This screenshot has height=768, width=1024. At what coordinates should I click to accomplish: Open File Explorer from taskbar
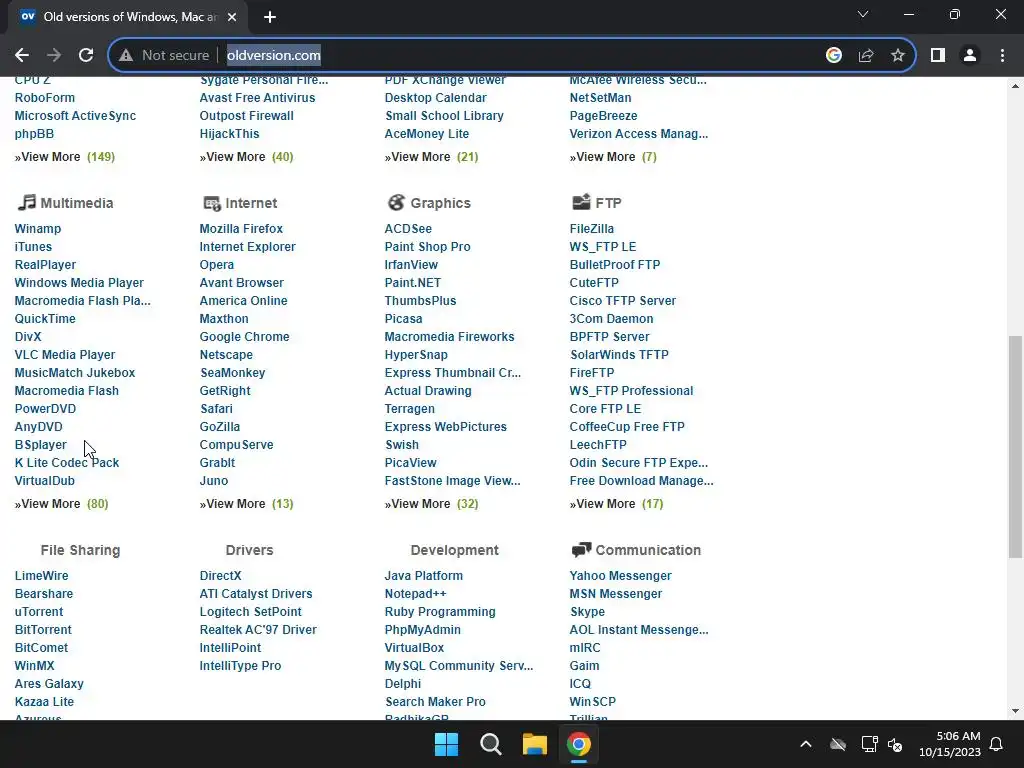tap(535, 744)
